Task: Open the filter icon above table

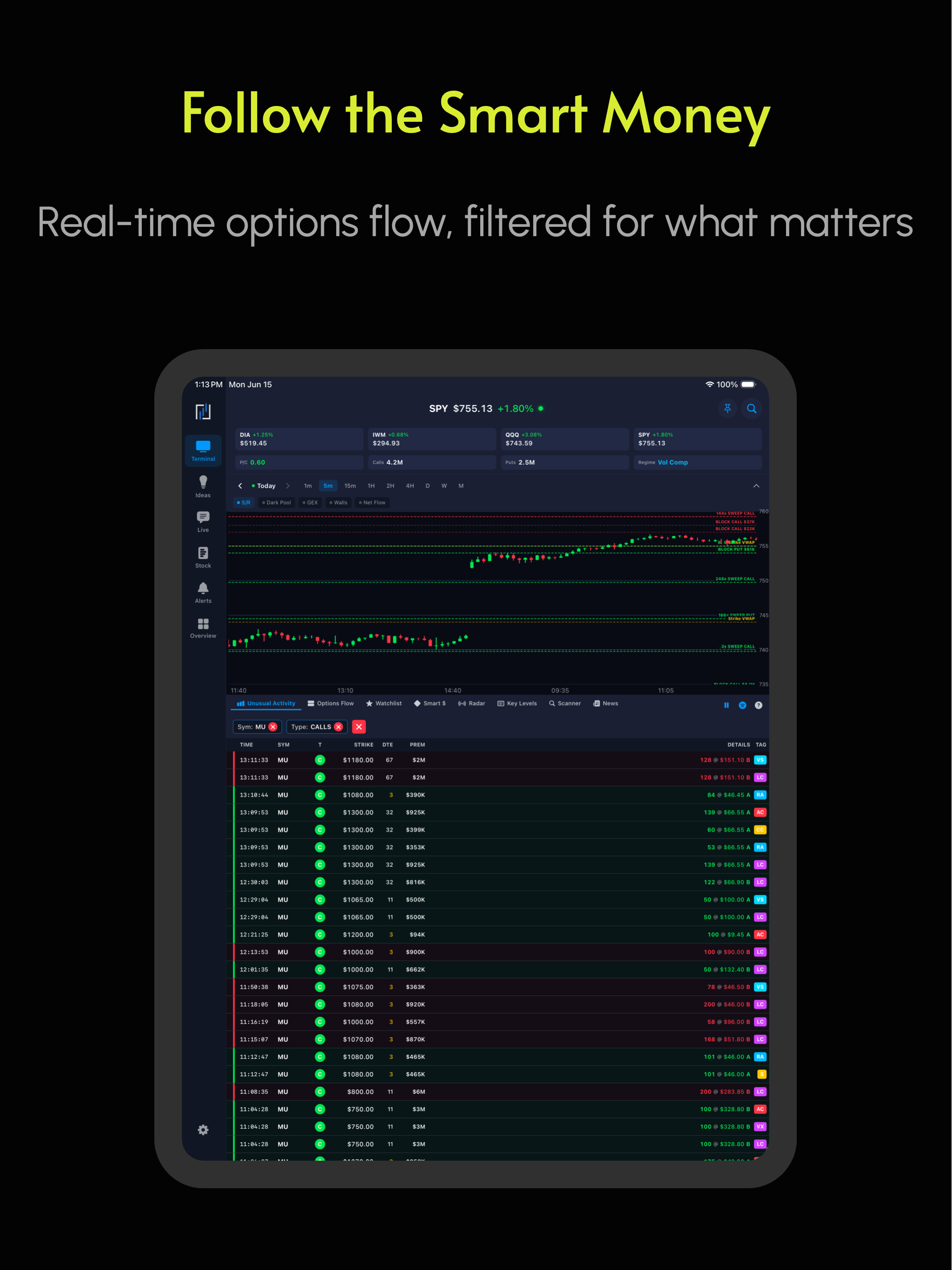Action: pos(742,705)
